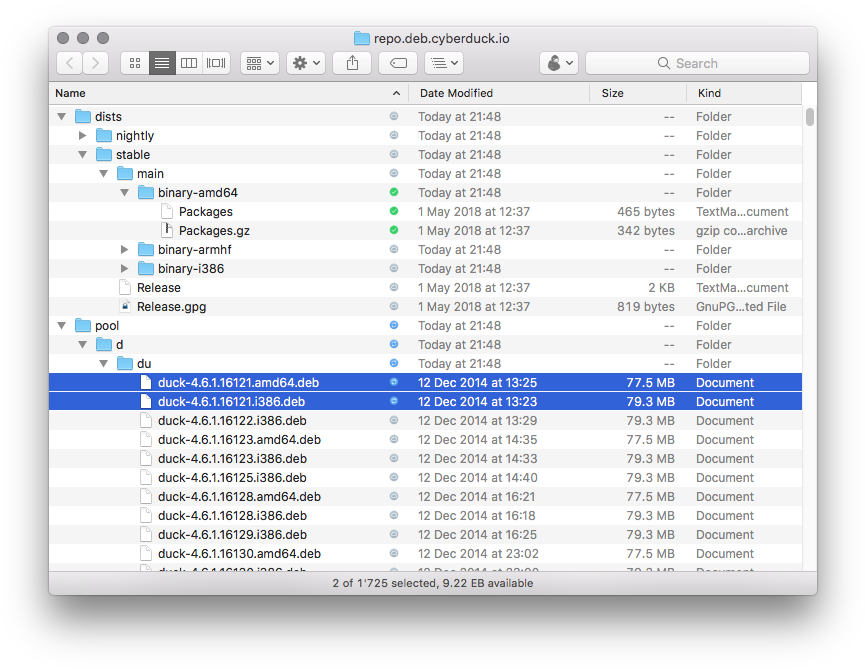Click the stable folder icon
The height and width of the screenshot is (669, 865).
[104, 154]
